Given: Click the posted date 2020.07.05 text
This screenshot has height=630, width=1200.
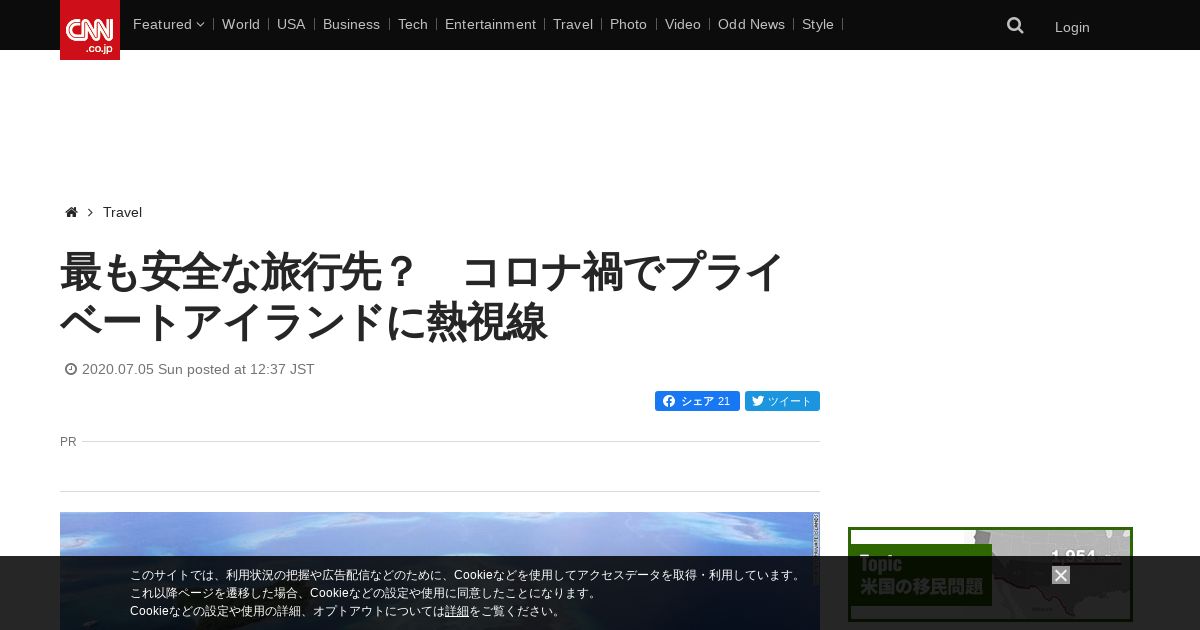Looking at the screenshot, I should (198, 369).
